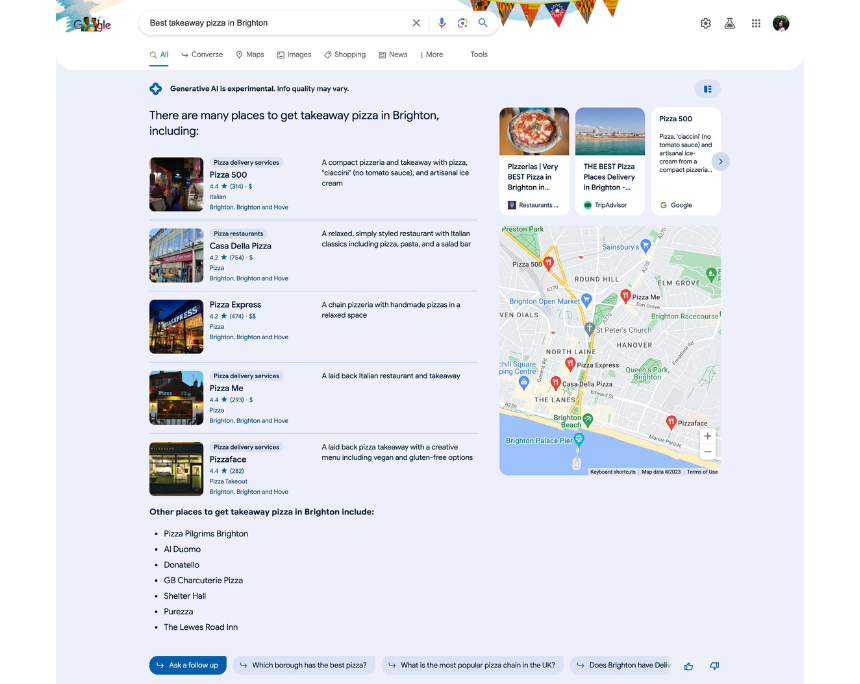This screenshot has height=684, width=860.
Task: Open the TripAdvisor pizza delivery card
Action: [x=610, y=161]
